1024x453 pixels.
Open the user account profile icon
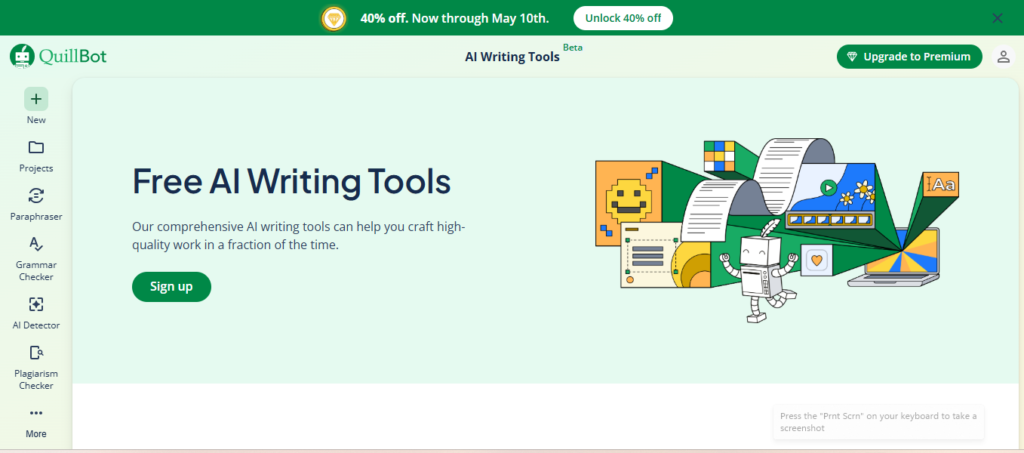[1003, 57]
